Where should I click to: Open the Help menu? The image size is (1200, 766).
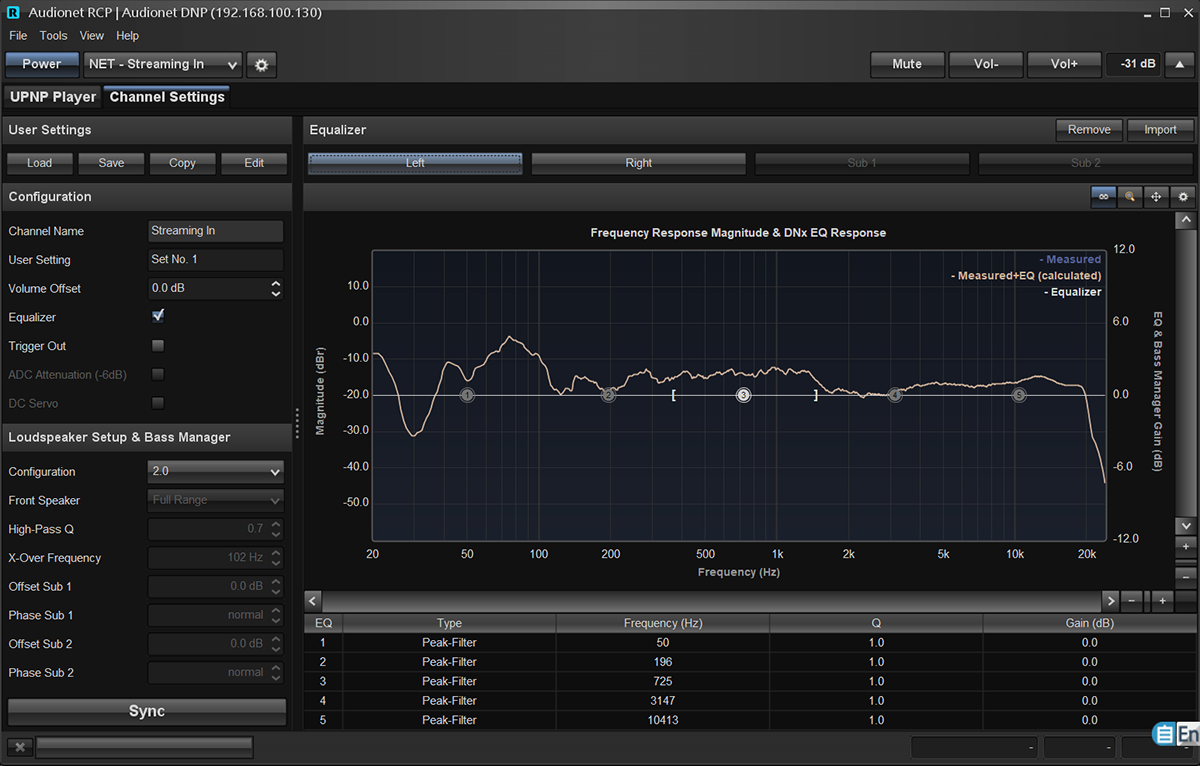[128, 36]
